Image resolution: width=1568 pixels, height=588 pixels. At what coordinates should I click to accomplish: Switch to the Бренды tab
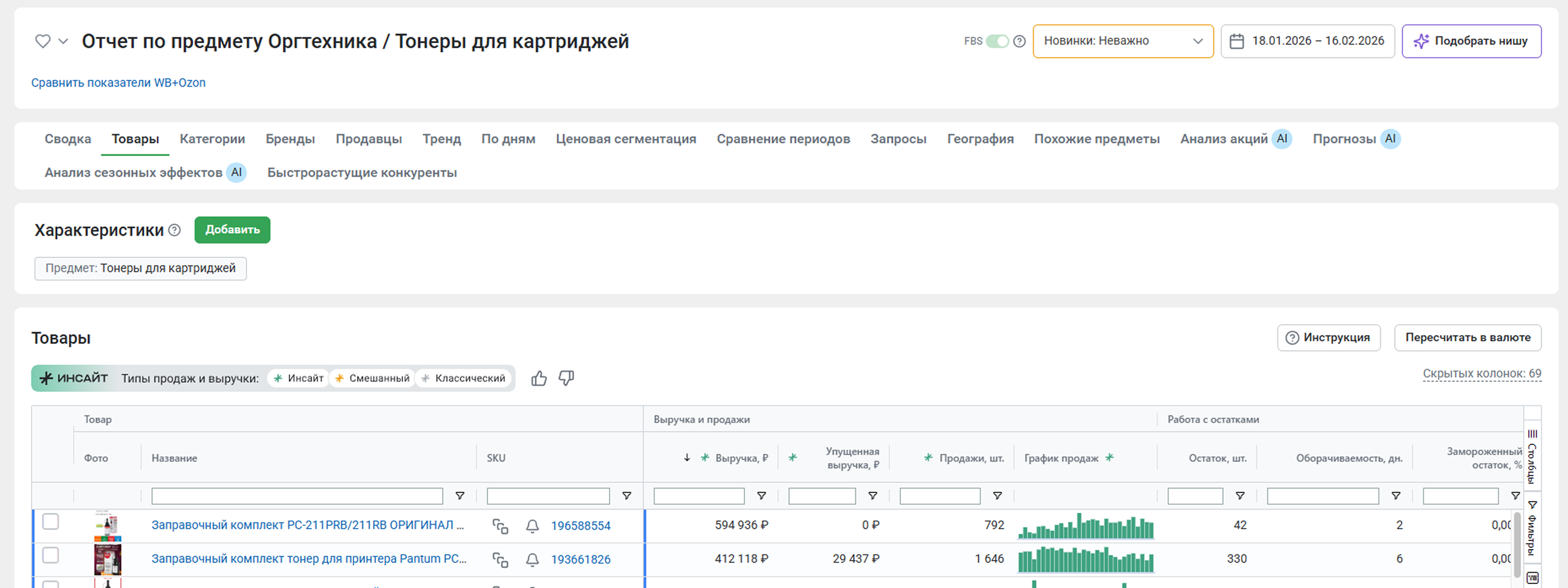click(x=290, y=139)
